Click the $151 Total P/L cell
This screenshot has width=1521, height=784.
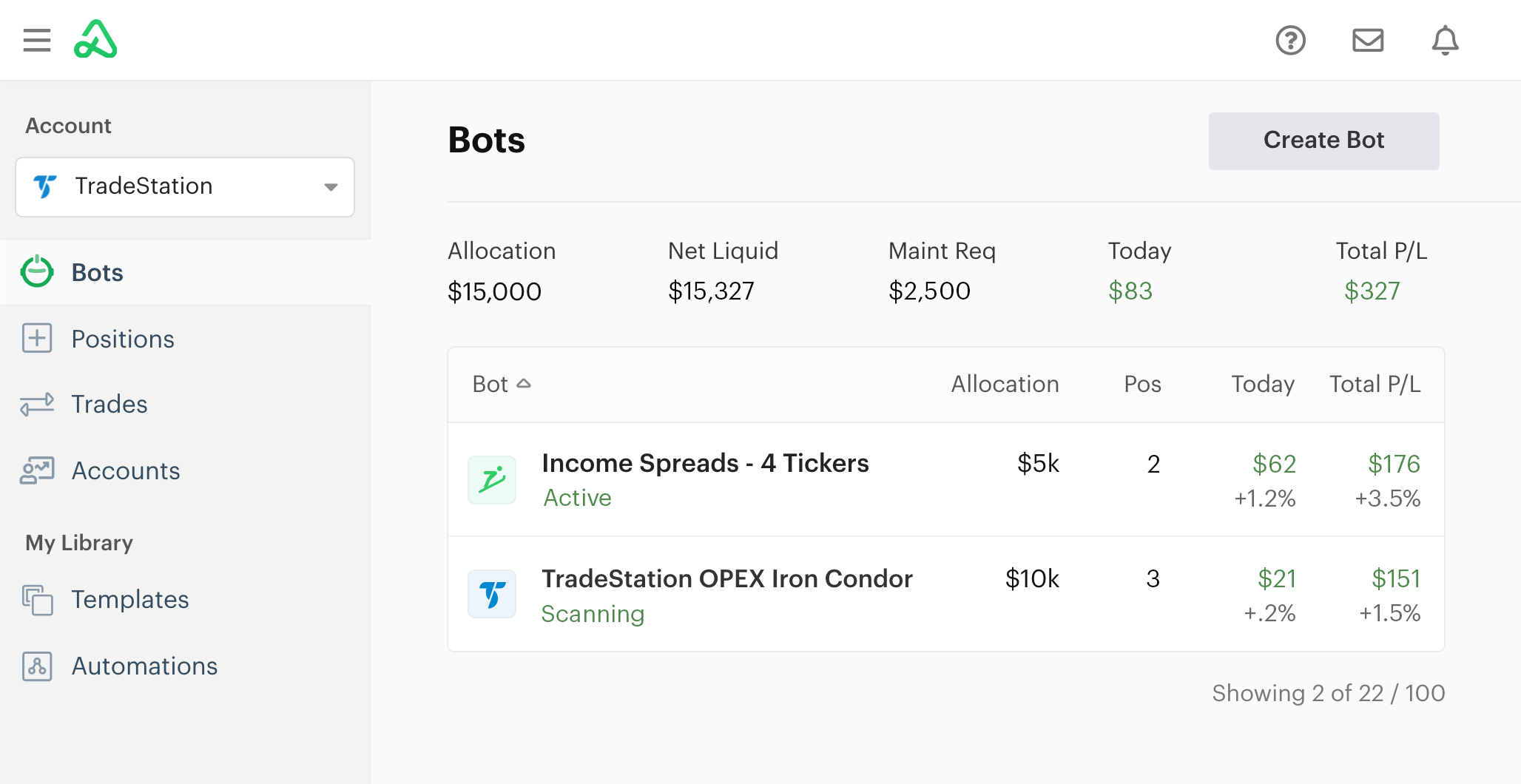(x=1396, y=578)
